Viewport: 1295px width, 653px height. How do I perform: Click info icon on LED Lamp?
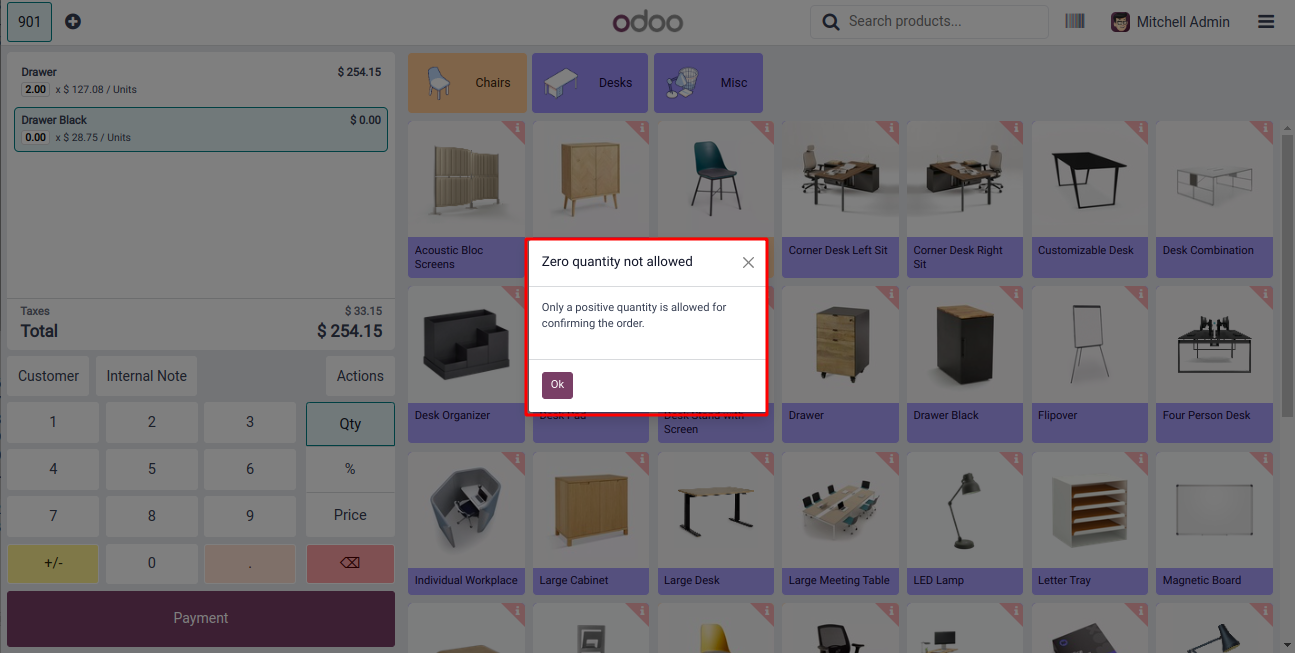[1015, 460]
